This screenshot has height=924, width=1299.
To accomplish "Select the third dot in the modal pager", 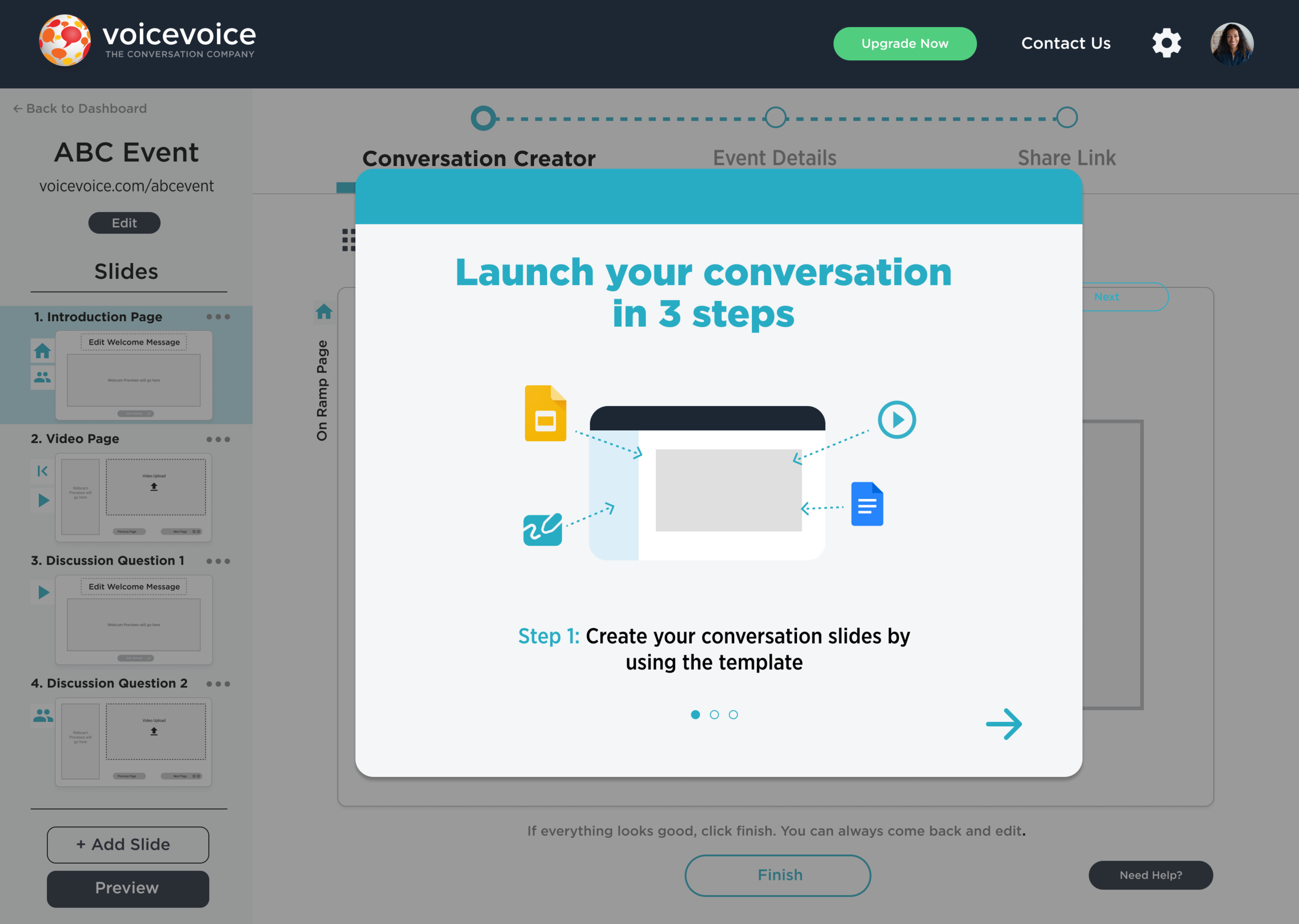I will [733, 715].
